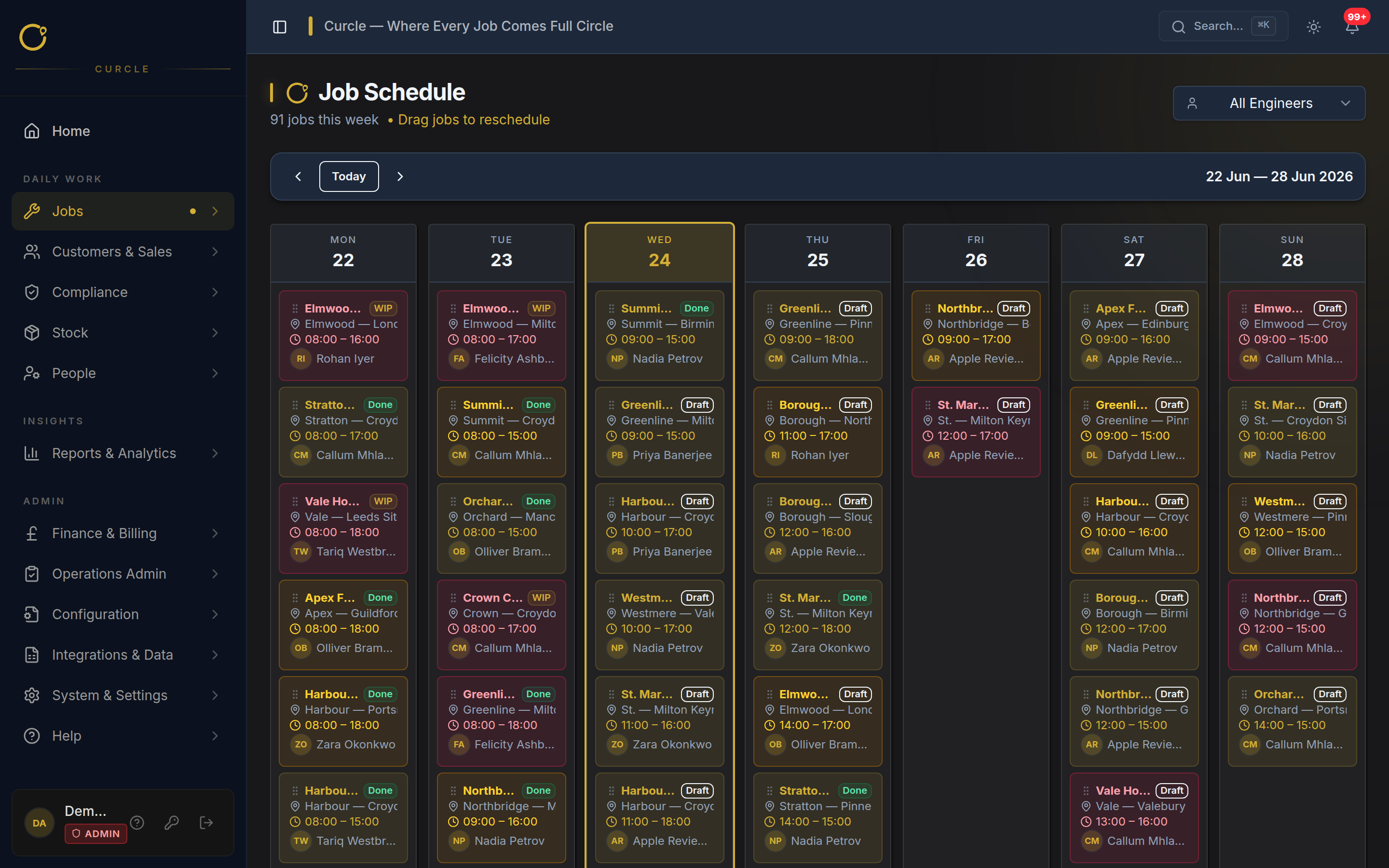Expand the Finance & Billing chevron

[215, 533]
